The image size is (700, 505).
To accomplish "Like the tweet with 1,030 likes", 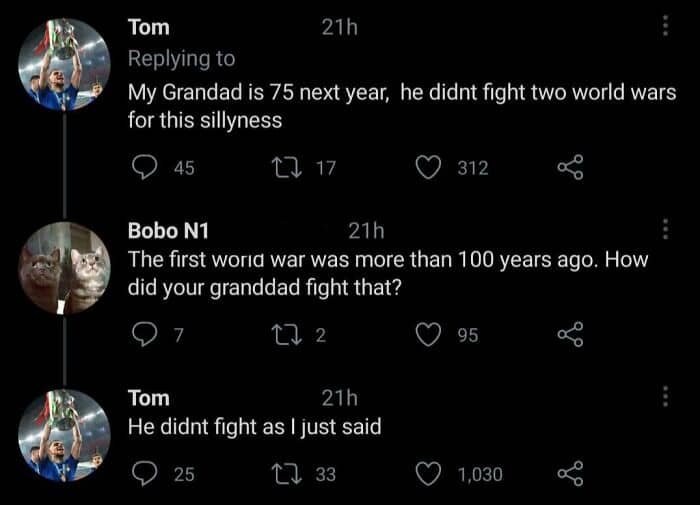I will [x=429, y=474].
